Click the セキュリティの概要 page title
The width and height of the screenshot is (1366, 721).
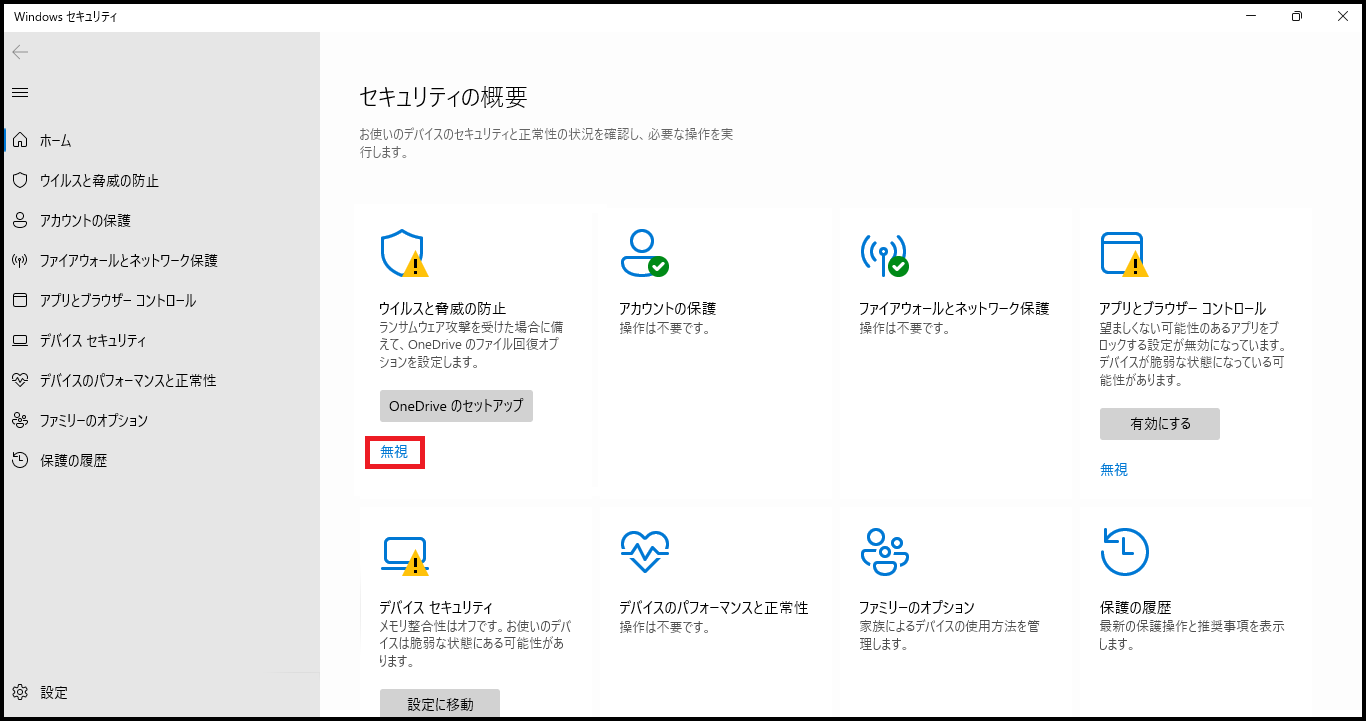coord(443,97)
